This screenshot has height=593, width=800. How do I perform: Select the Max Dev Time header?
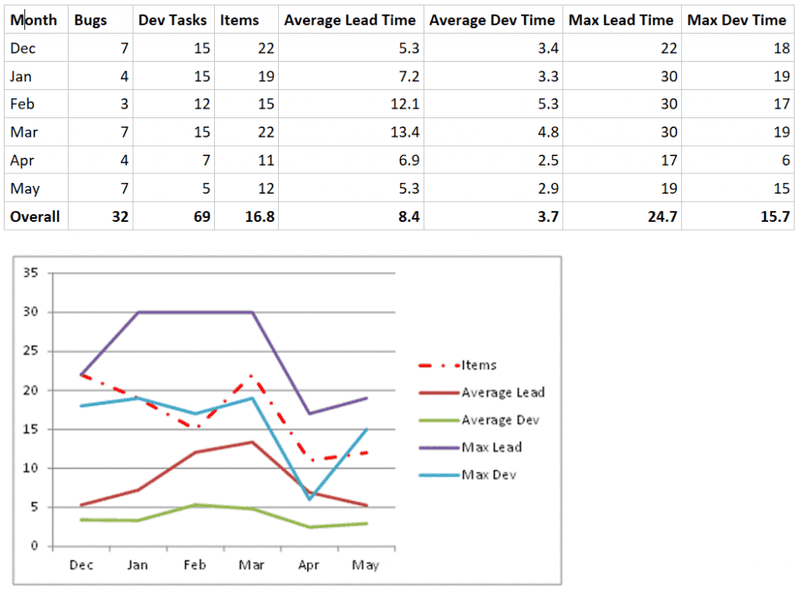pos(738,20)
